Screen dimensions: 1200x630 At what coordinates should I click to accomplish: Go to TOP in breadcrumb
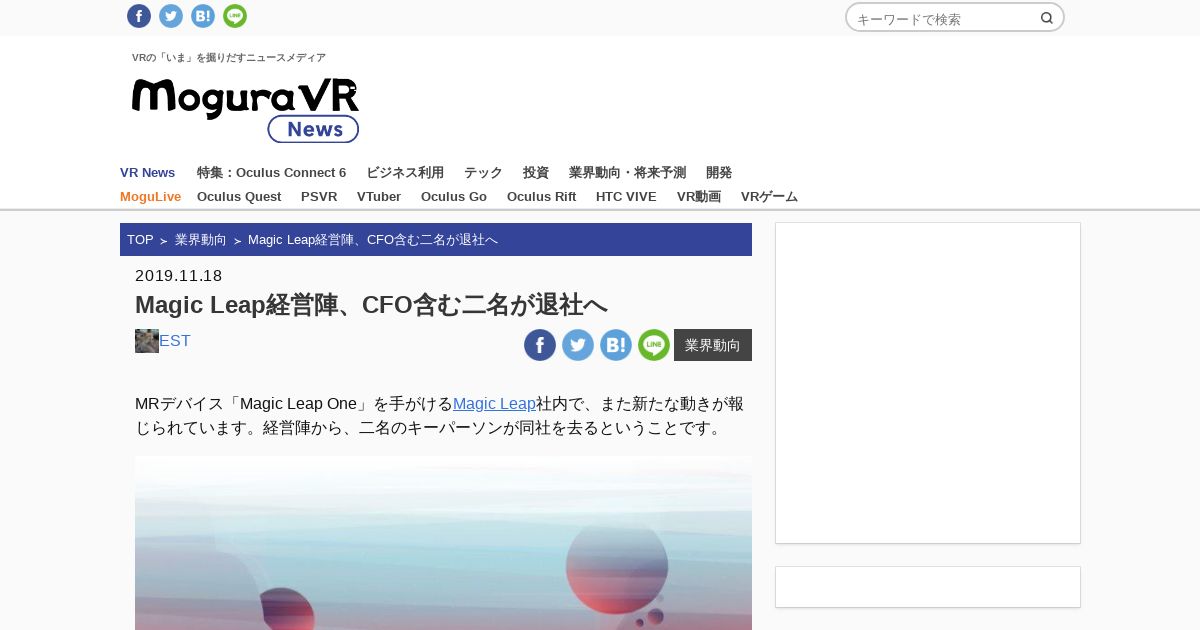pyautogui.click(x=140, y=240)
